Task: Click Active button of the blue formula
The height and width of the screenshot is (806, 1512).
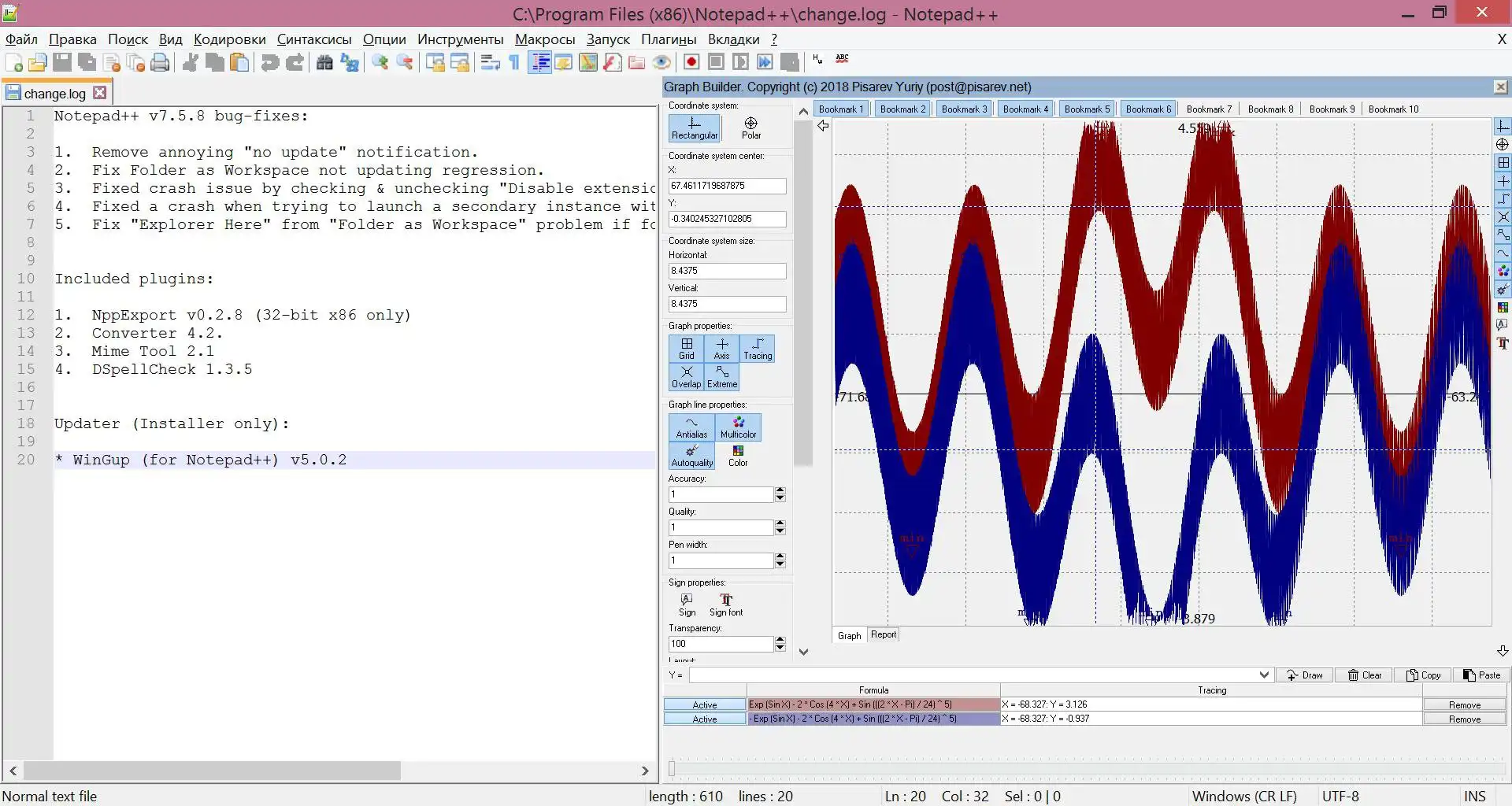Action: click(705, 719)
